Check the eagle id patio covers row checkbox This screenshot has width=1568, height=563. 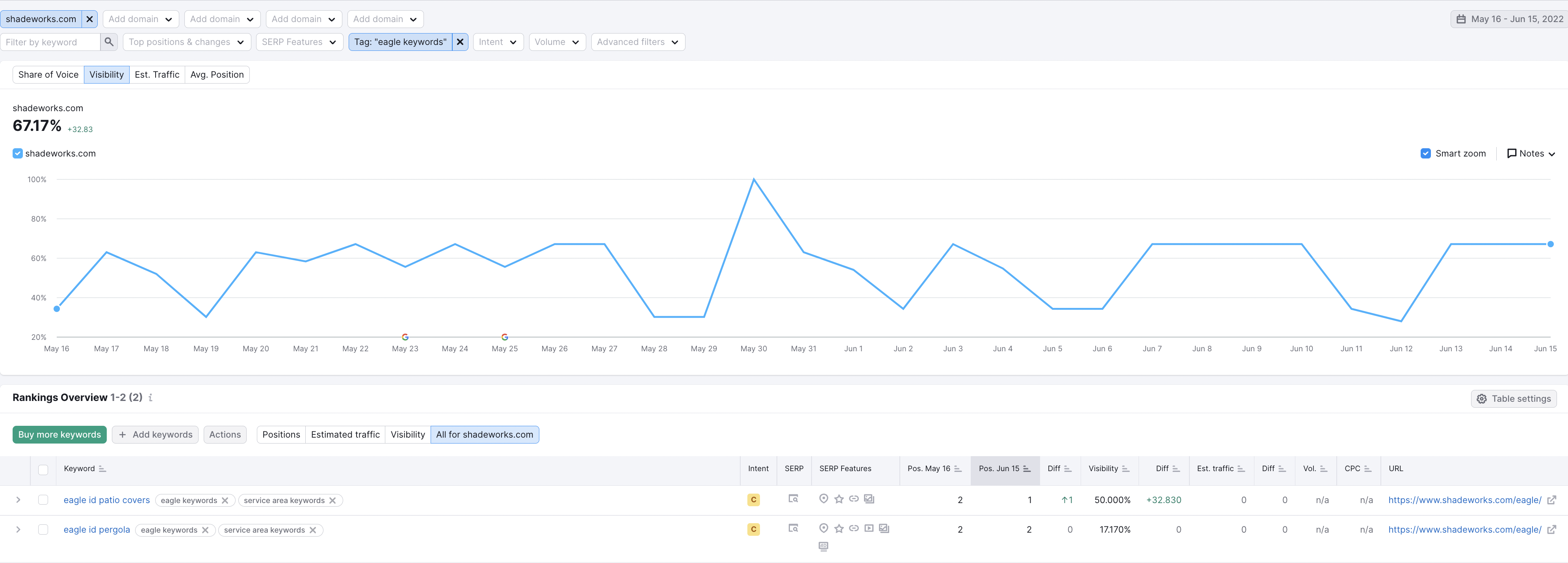tap(43, 500)
